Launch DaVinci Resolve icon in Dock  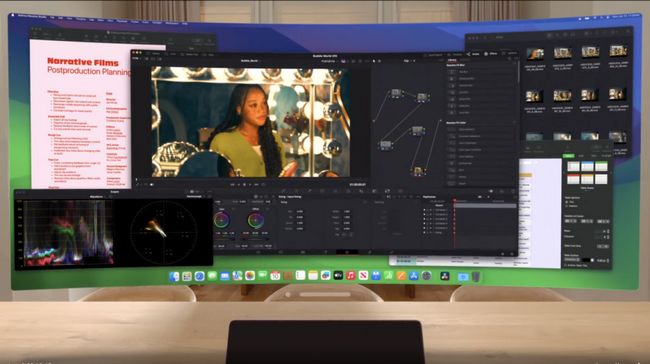445,276
